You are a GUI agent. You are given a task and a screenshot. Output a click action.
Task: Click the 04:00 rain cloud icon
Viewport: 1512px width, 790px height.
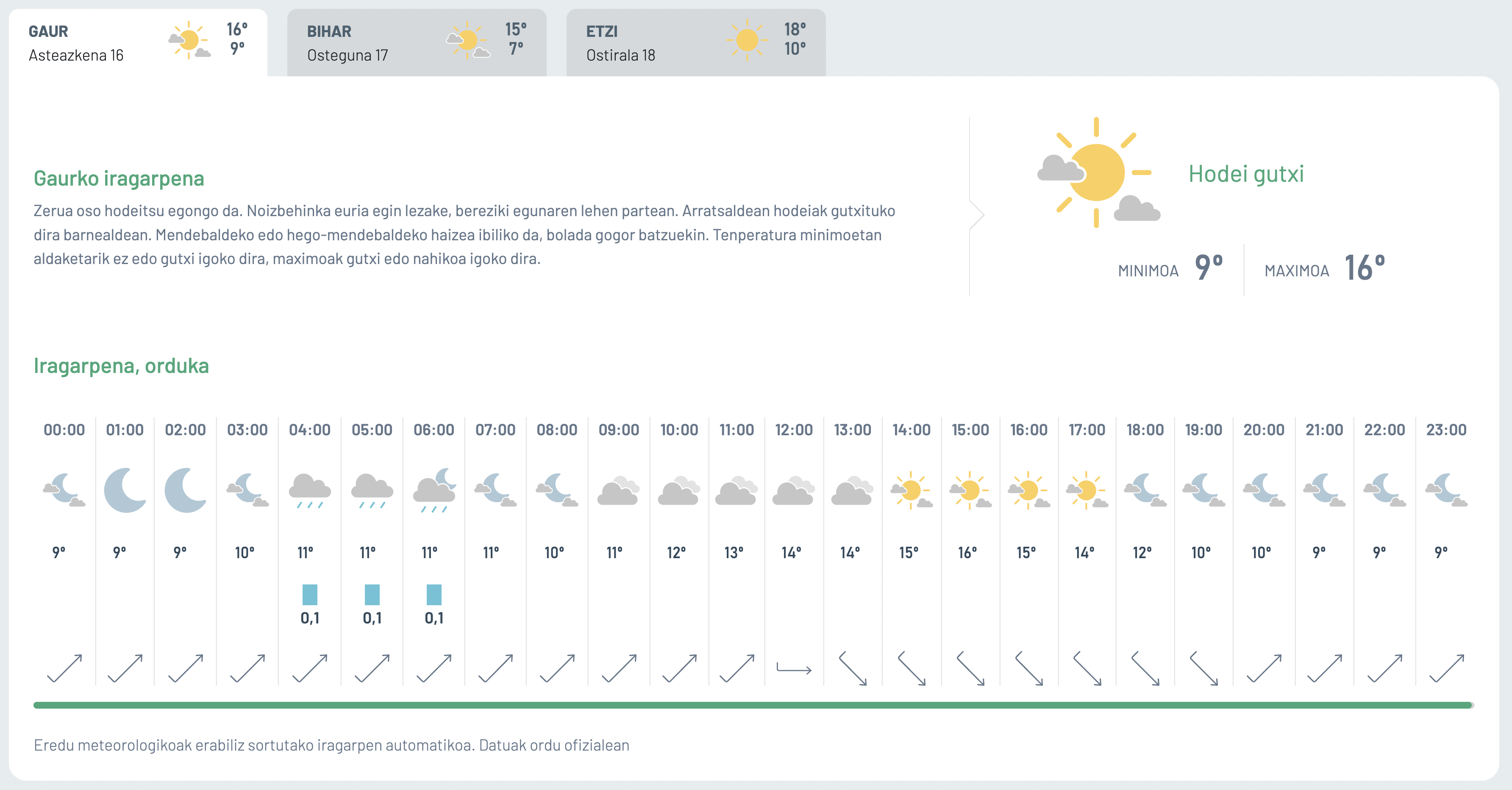click(x=310, y=491)
